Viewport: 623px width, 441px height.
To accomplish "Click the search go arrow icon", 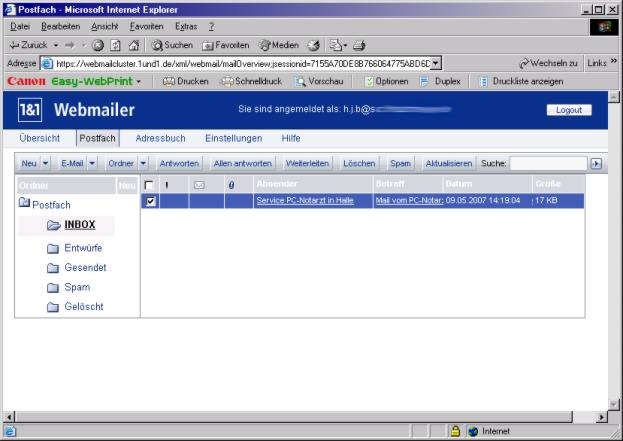I will 596,163.
